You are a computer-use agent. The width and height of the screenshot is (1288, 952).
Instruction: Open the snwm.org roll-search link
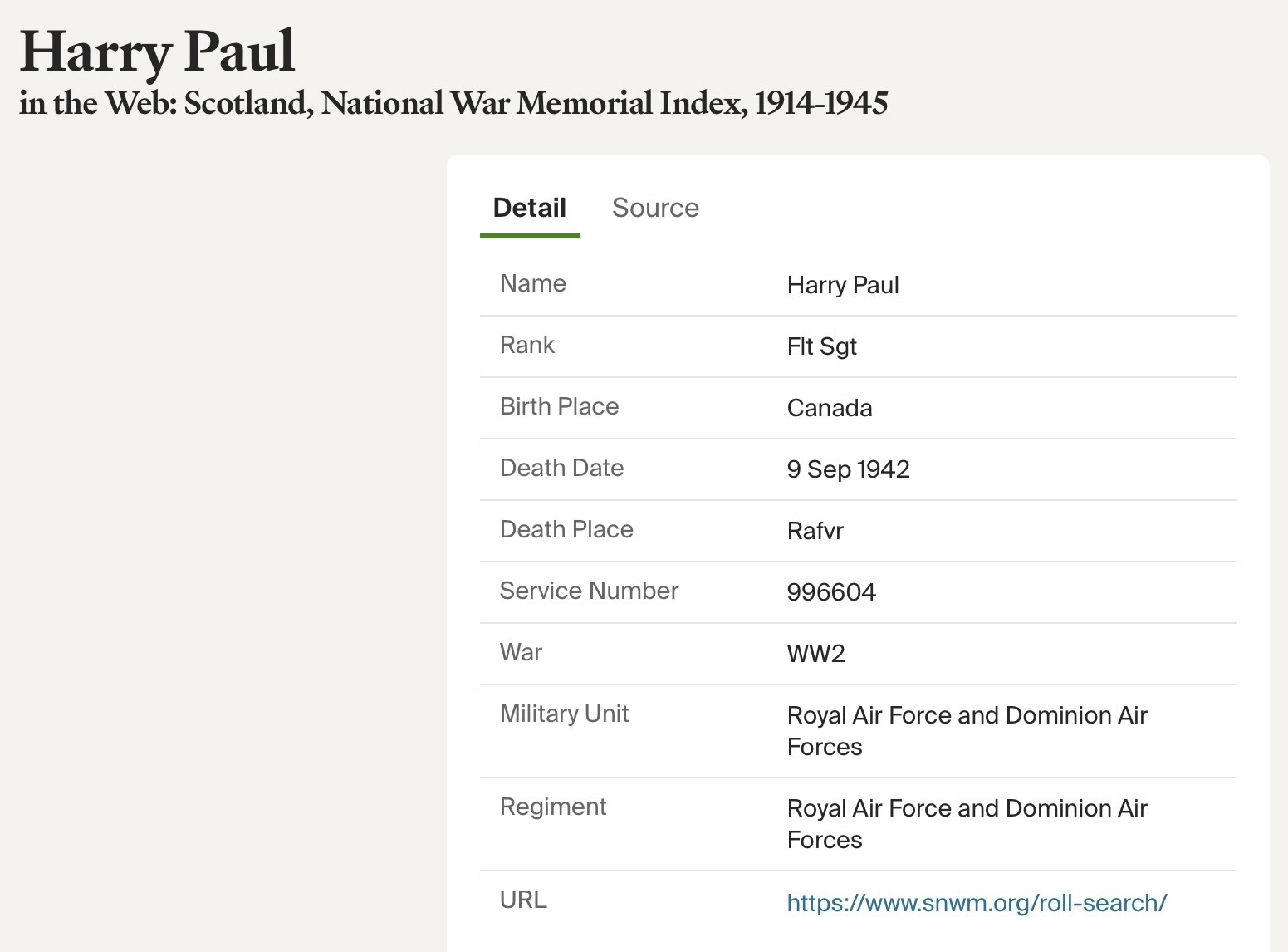(x=977, y=903)
